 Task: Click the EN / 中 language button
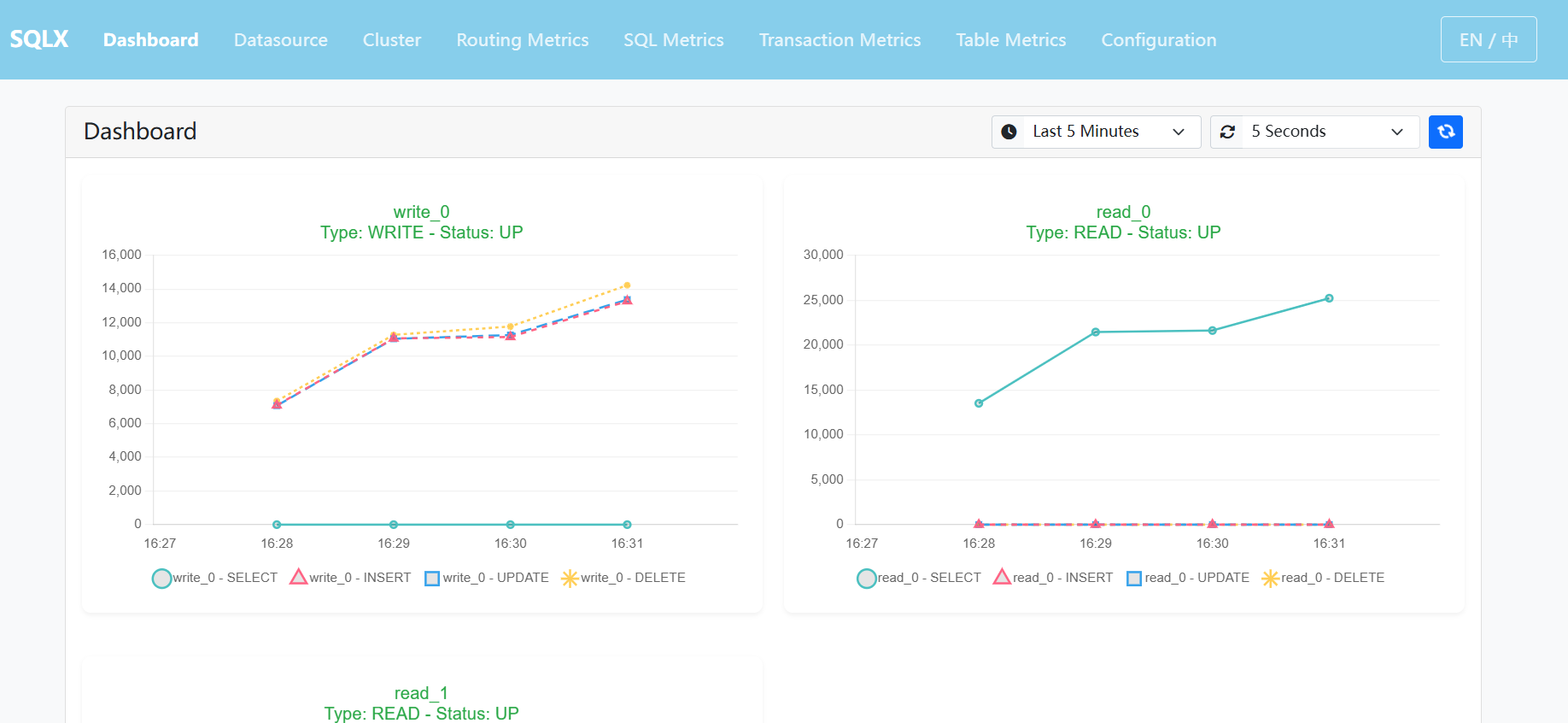[x=1489, y=39]
